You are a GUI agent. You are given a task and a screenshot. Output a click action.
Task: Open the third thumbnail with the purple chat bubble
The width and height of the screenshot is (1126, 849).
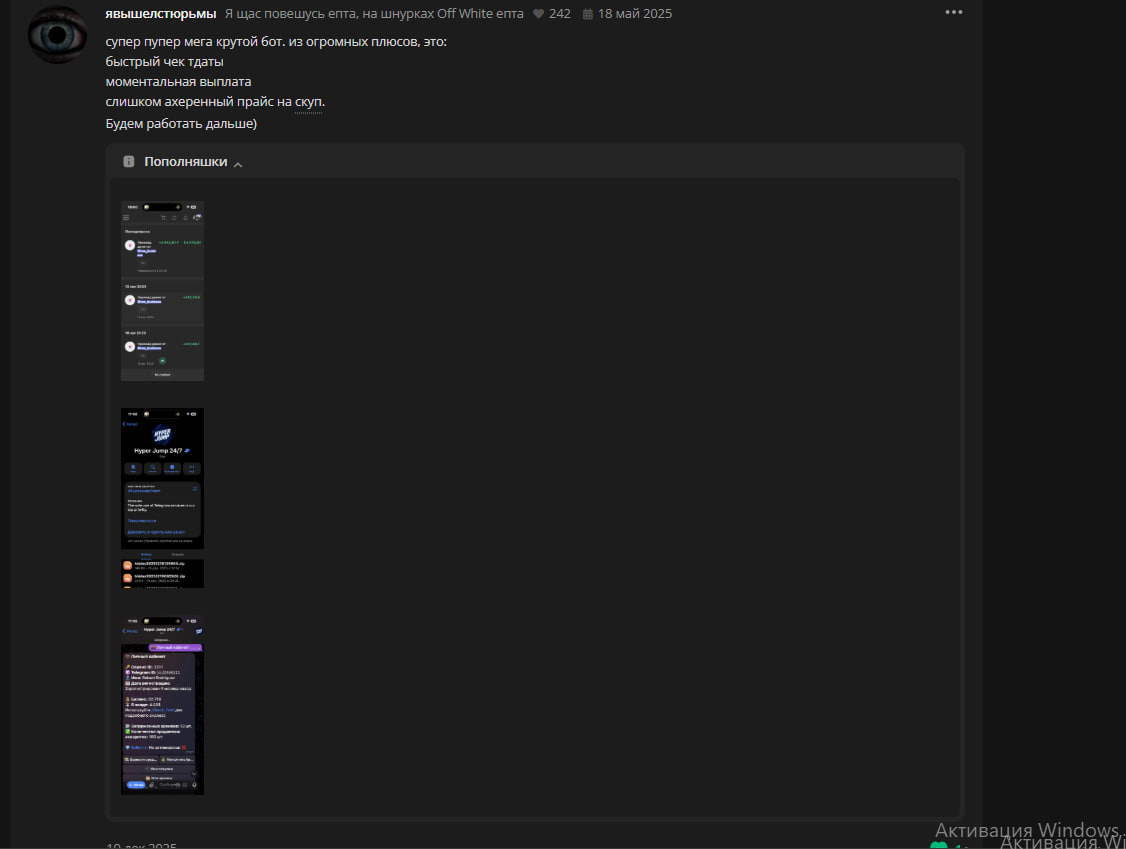[x=162, y=705]
